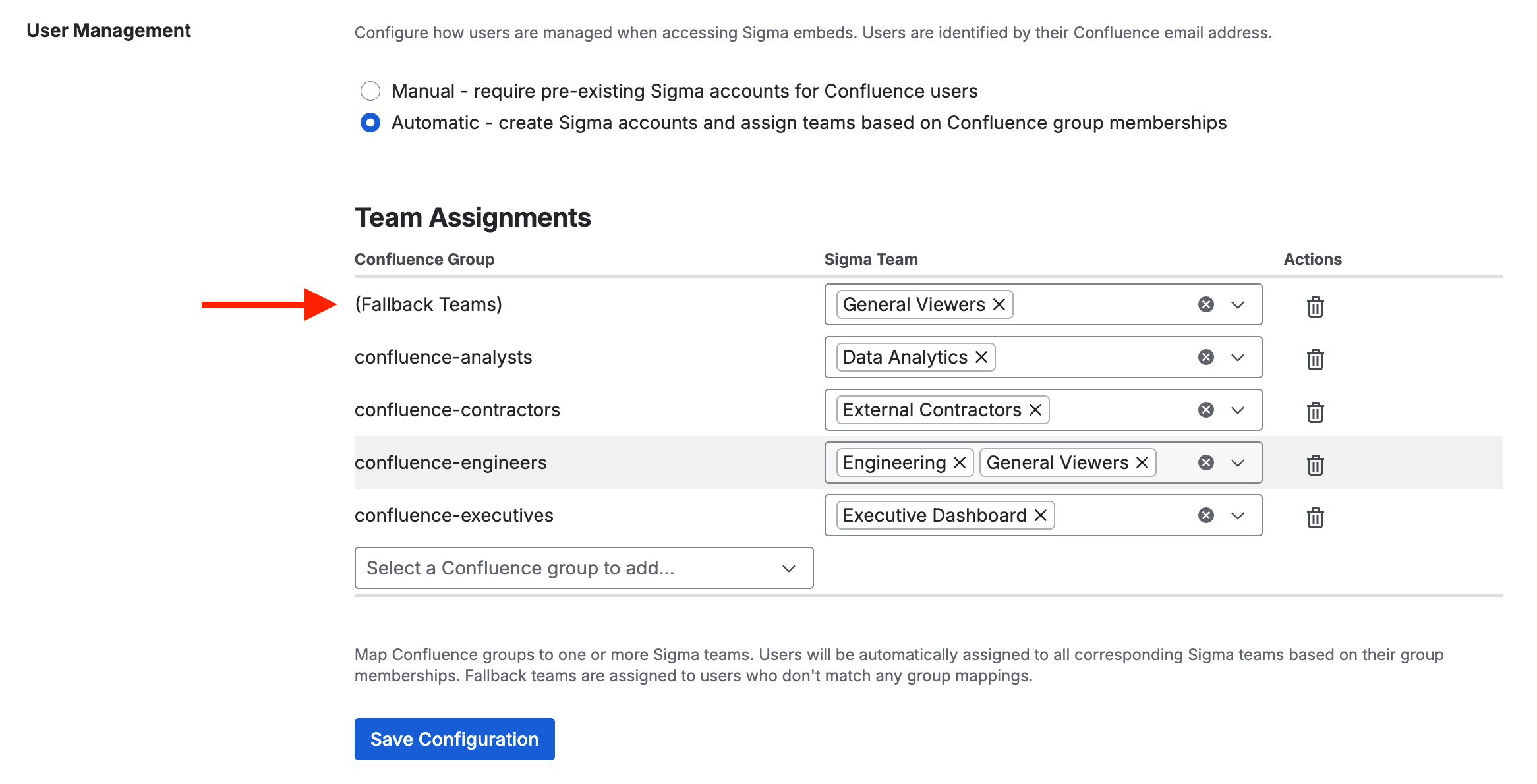Remove Executive Dashboard team tag
The width and height of the screenshot is (1537, 784).
pyautogui.click(x=1041, y=515)
